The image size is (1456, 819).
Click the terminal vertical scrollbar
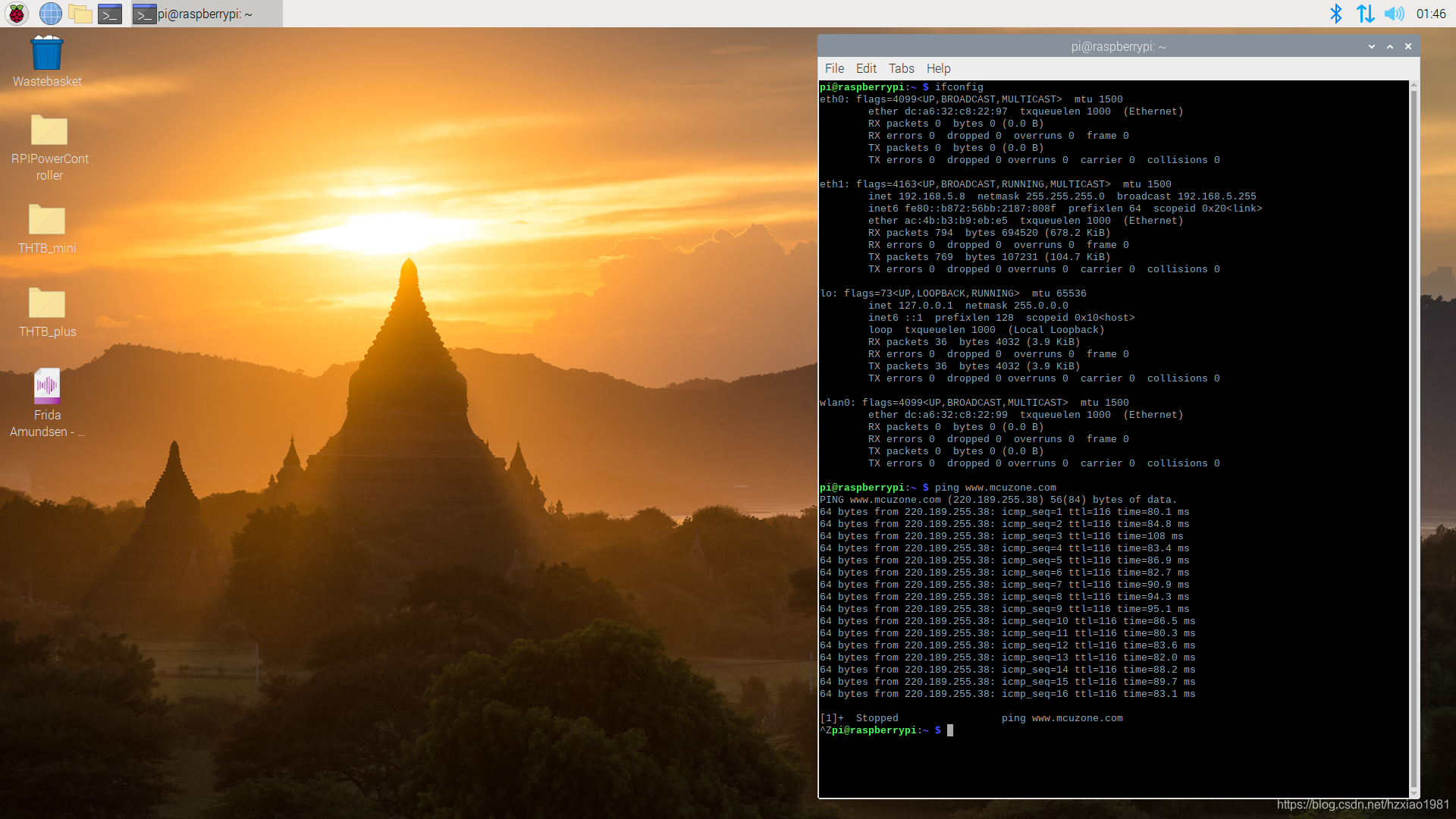(x=1414, y=440)
